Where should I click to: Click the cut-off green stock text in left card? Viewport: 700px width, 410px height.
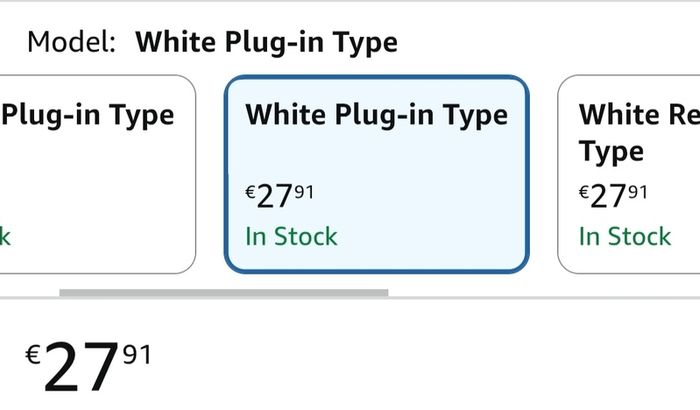click(5, 236)
